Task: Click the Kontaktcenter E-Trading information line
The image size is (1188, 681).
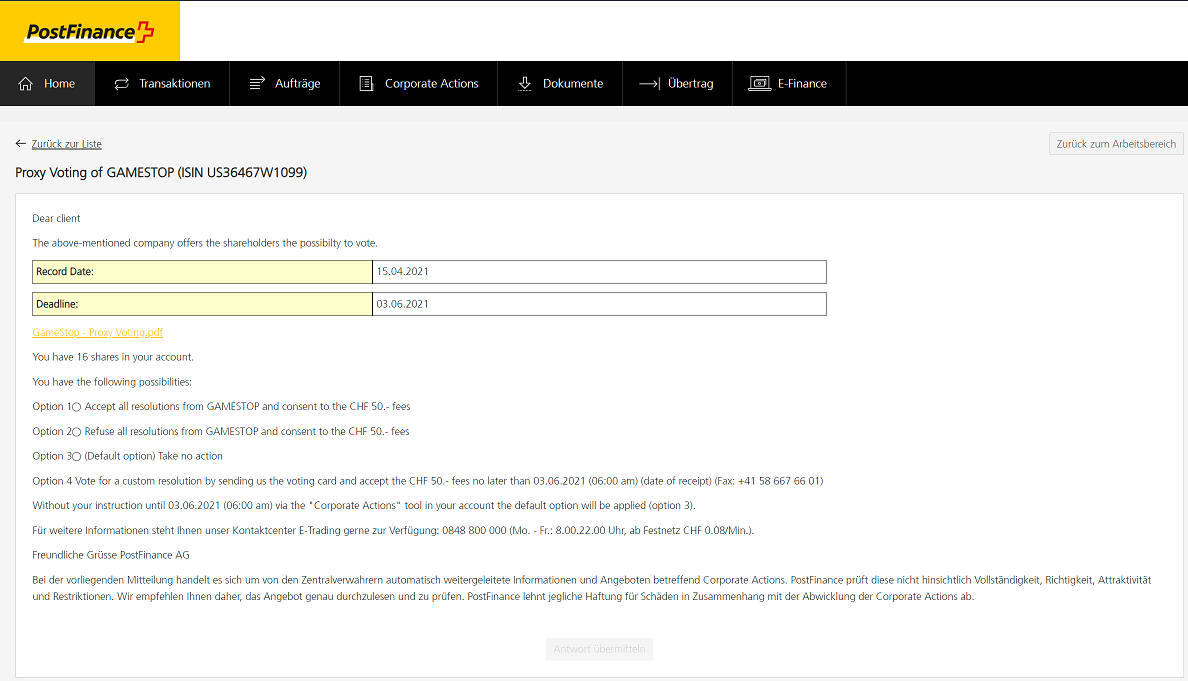Action: [393, 530]
